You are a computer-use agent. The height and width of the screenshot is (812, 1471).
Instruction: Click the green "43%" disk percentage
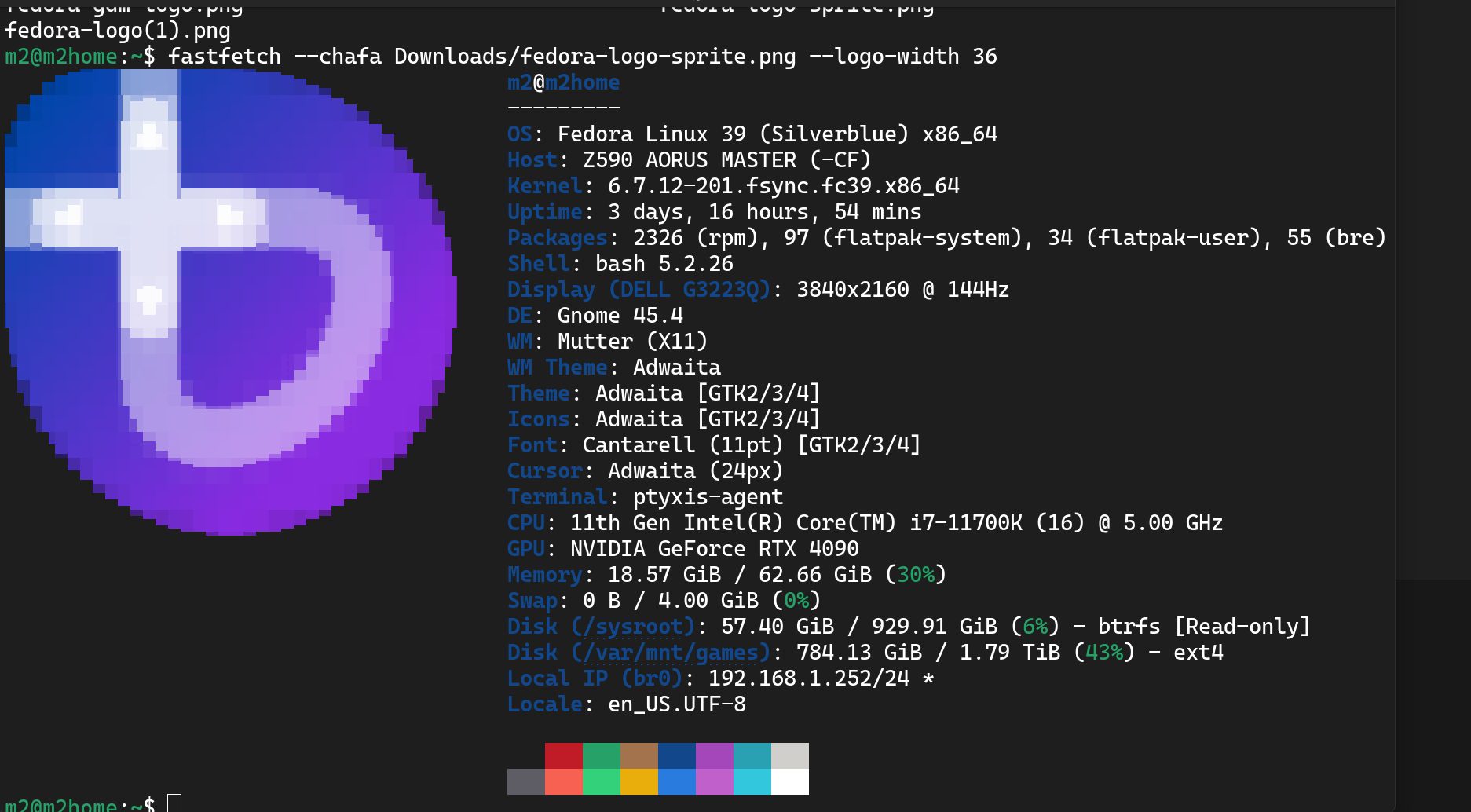[1104, 653]
